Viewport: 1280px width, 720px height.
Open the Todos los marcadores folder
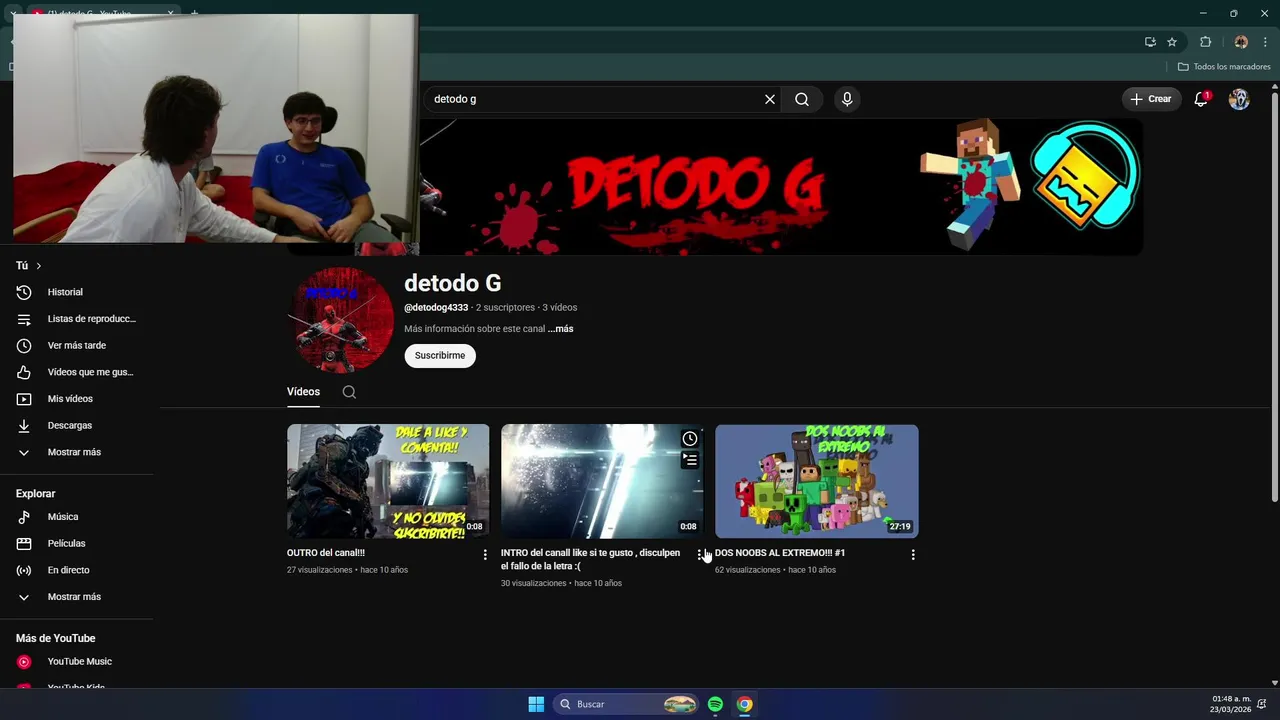[1224, 67]
